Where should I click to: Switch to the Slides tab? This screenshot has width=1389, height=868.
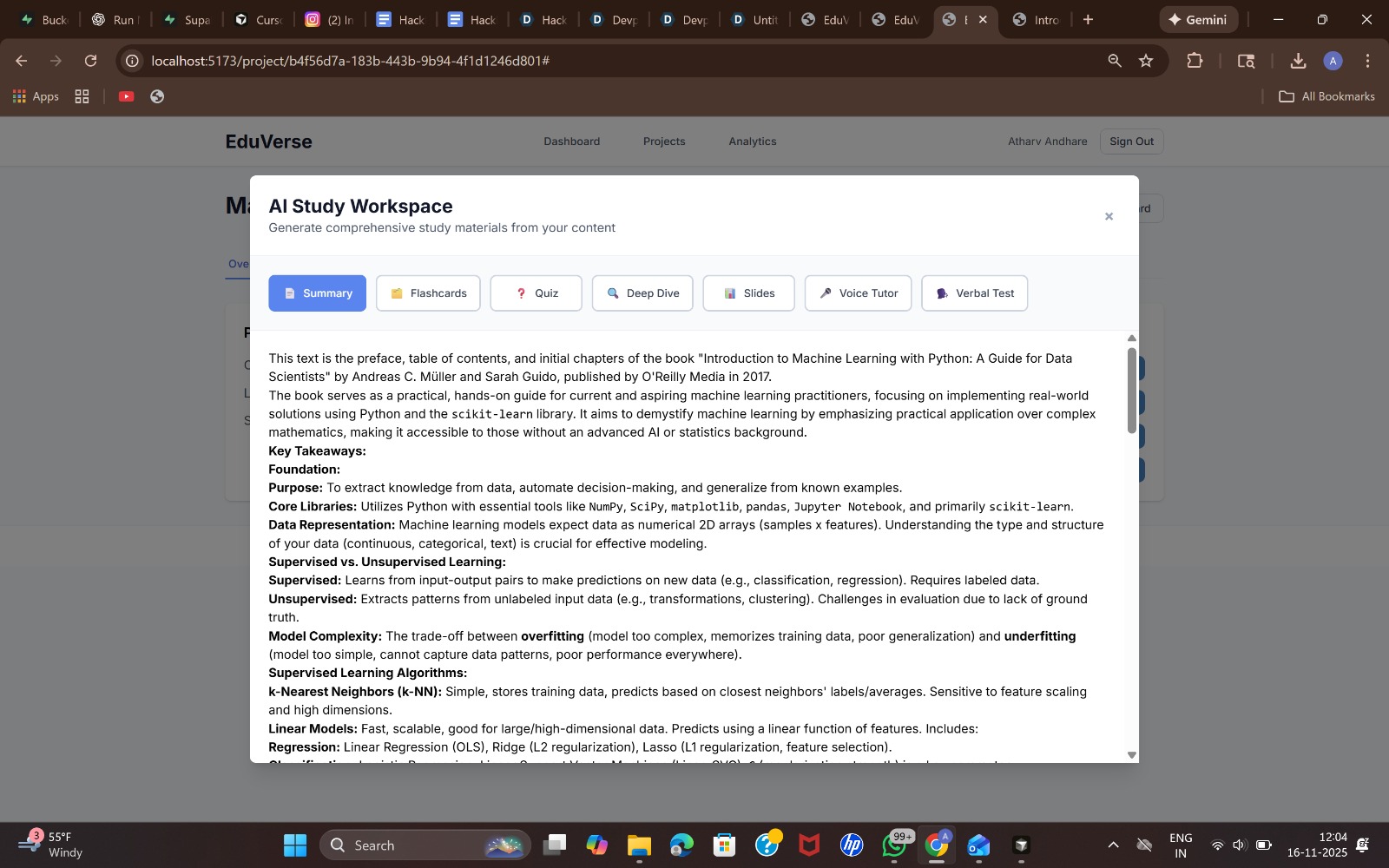[749, 293]
